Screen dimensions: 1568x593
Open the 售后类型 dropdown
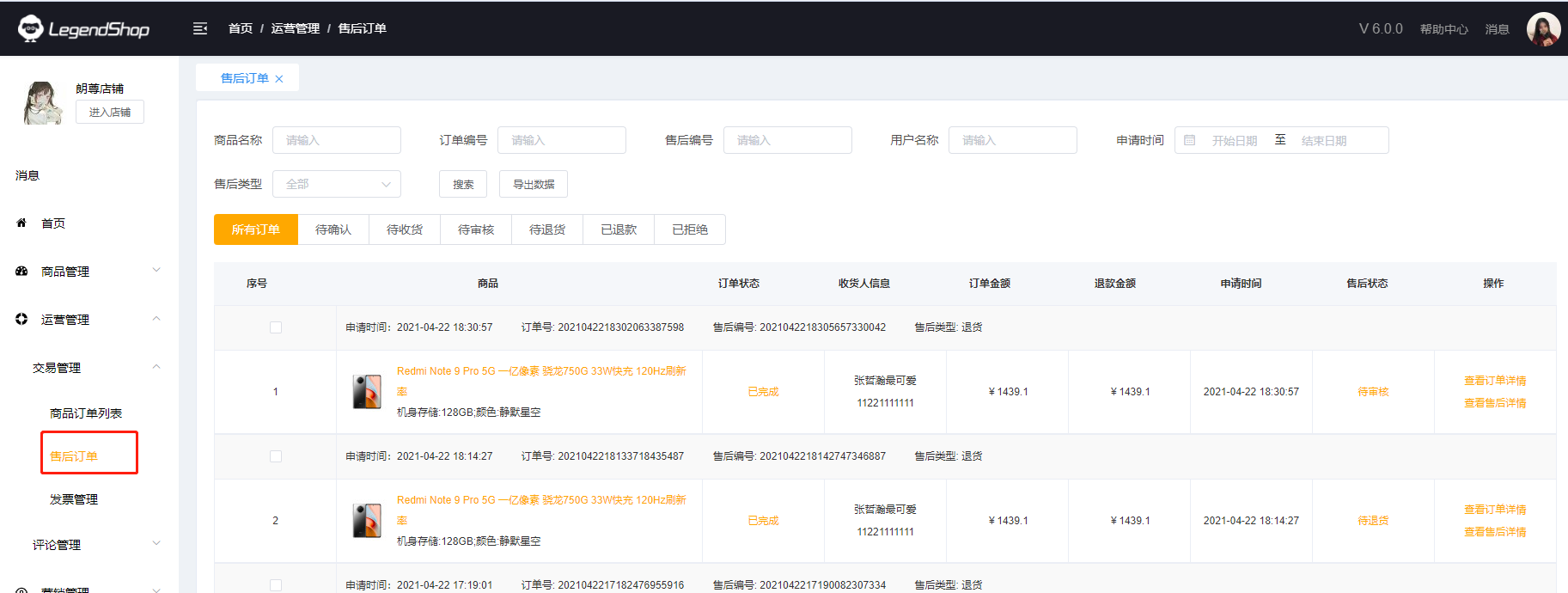[x=337, y=184]
